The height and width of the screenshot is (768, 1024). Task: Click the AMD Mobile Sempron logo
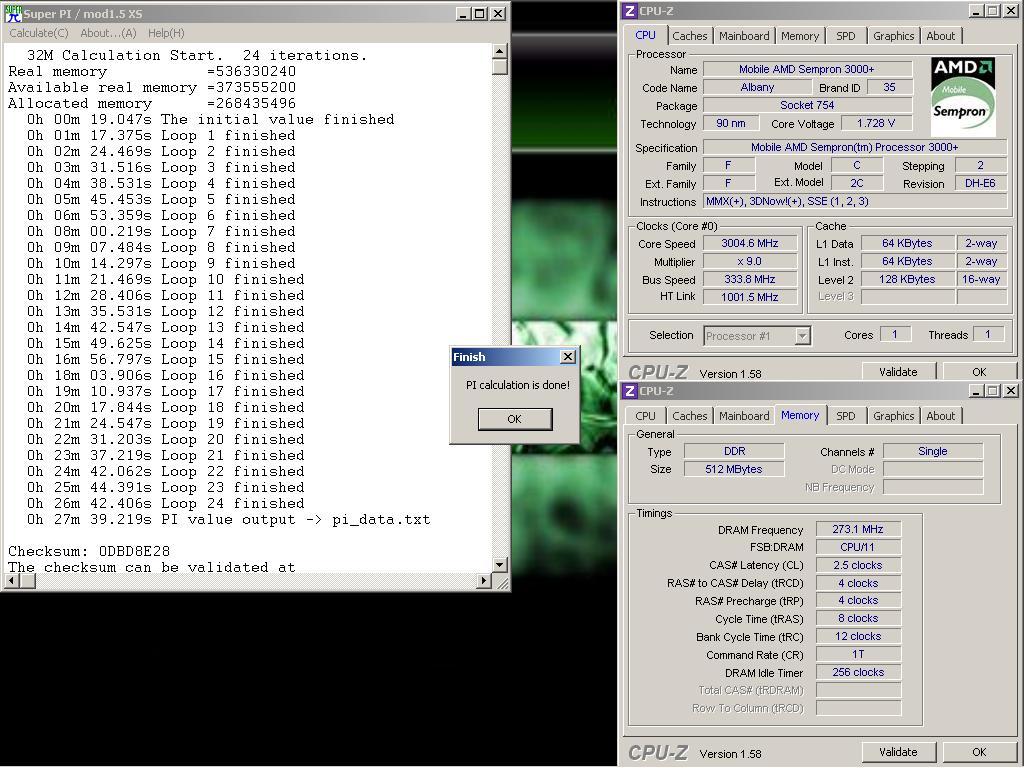coord(963,97)
